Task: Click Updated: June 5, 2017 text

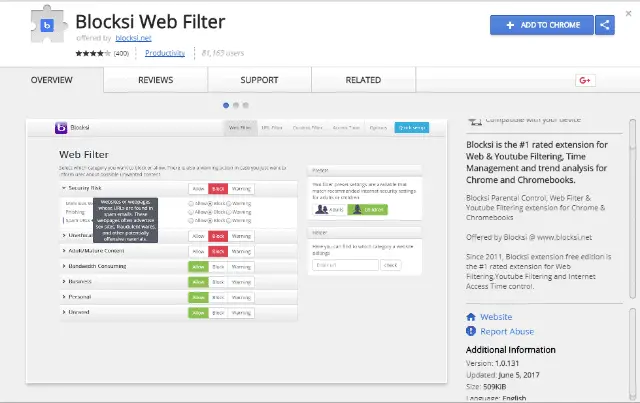Action: pyautogui.click(x=502, y=375)
